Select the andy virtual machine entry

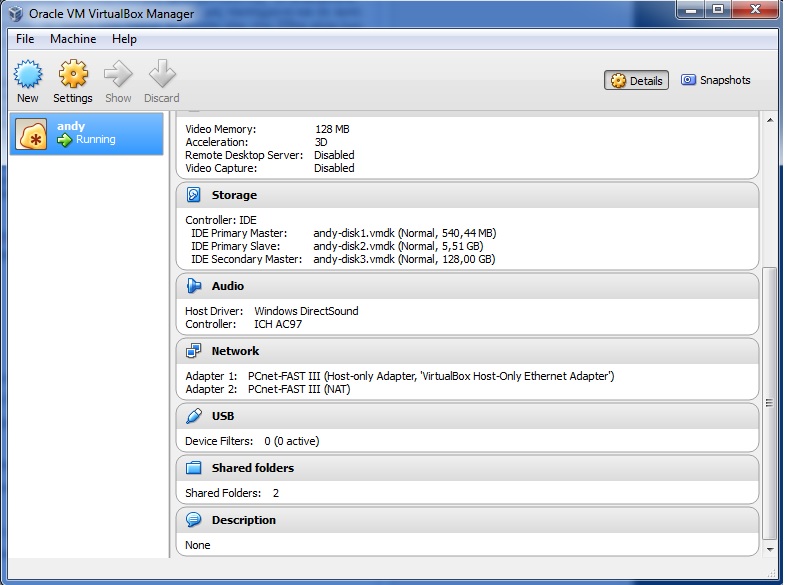(87, 134)
